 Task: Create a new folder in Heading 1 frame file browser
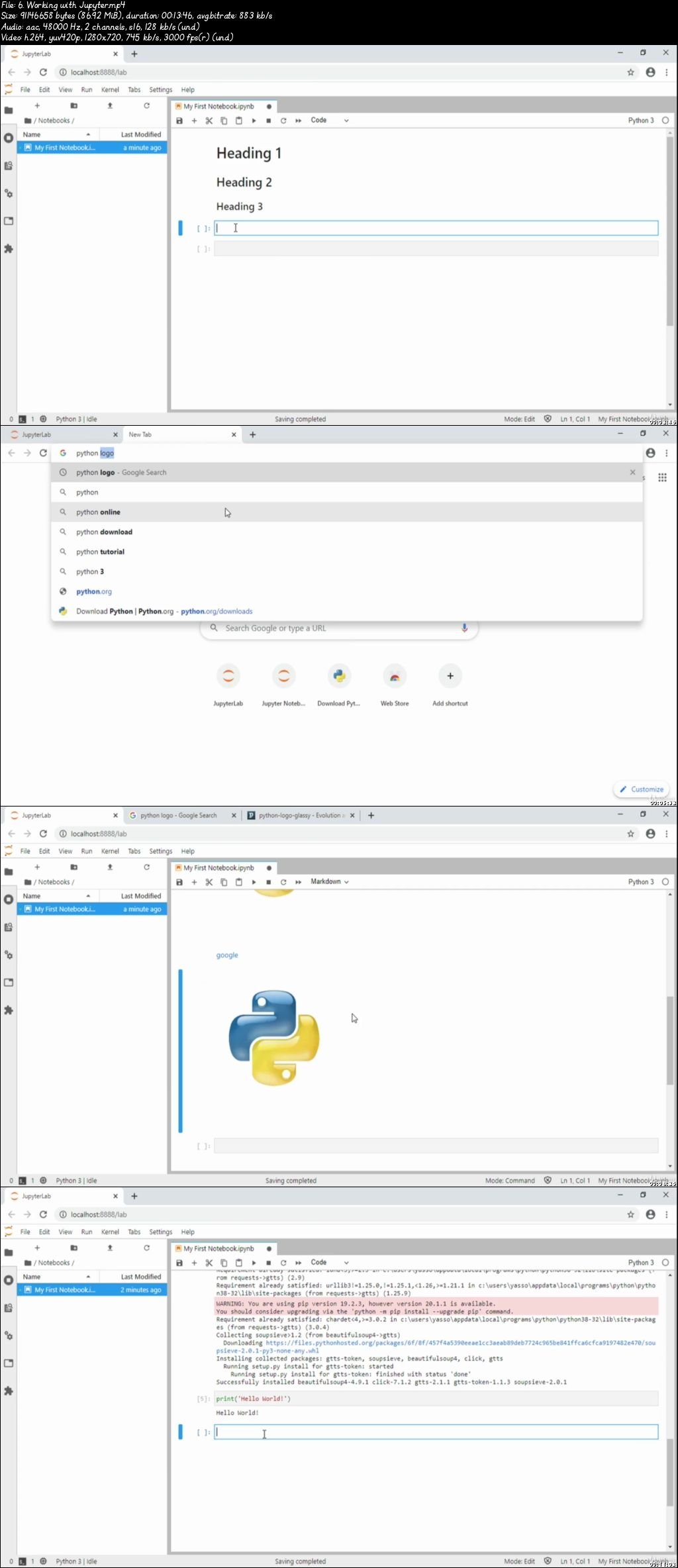(73, 106)
